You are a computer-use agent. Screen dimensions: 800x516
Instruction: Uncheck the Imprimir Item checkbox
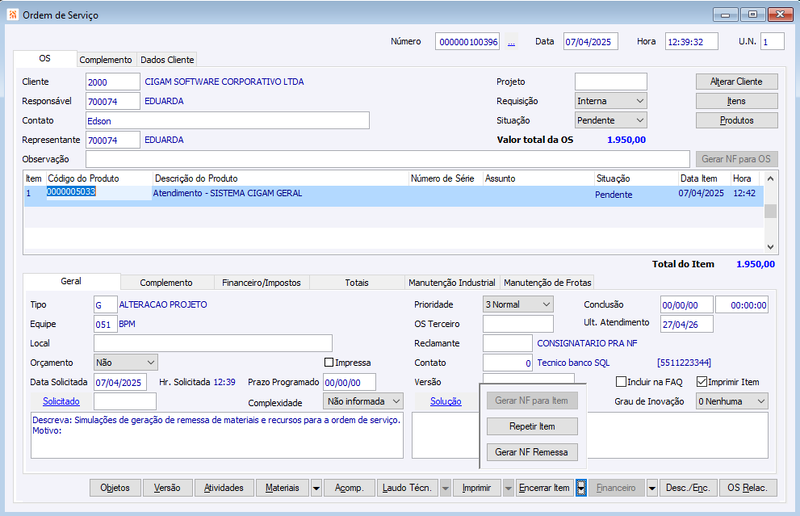702,382
